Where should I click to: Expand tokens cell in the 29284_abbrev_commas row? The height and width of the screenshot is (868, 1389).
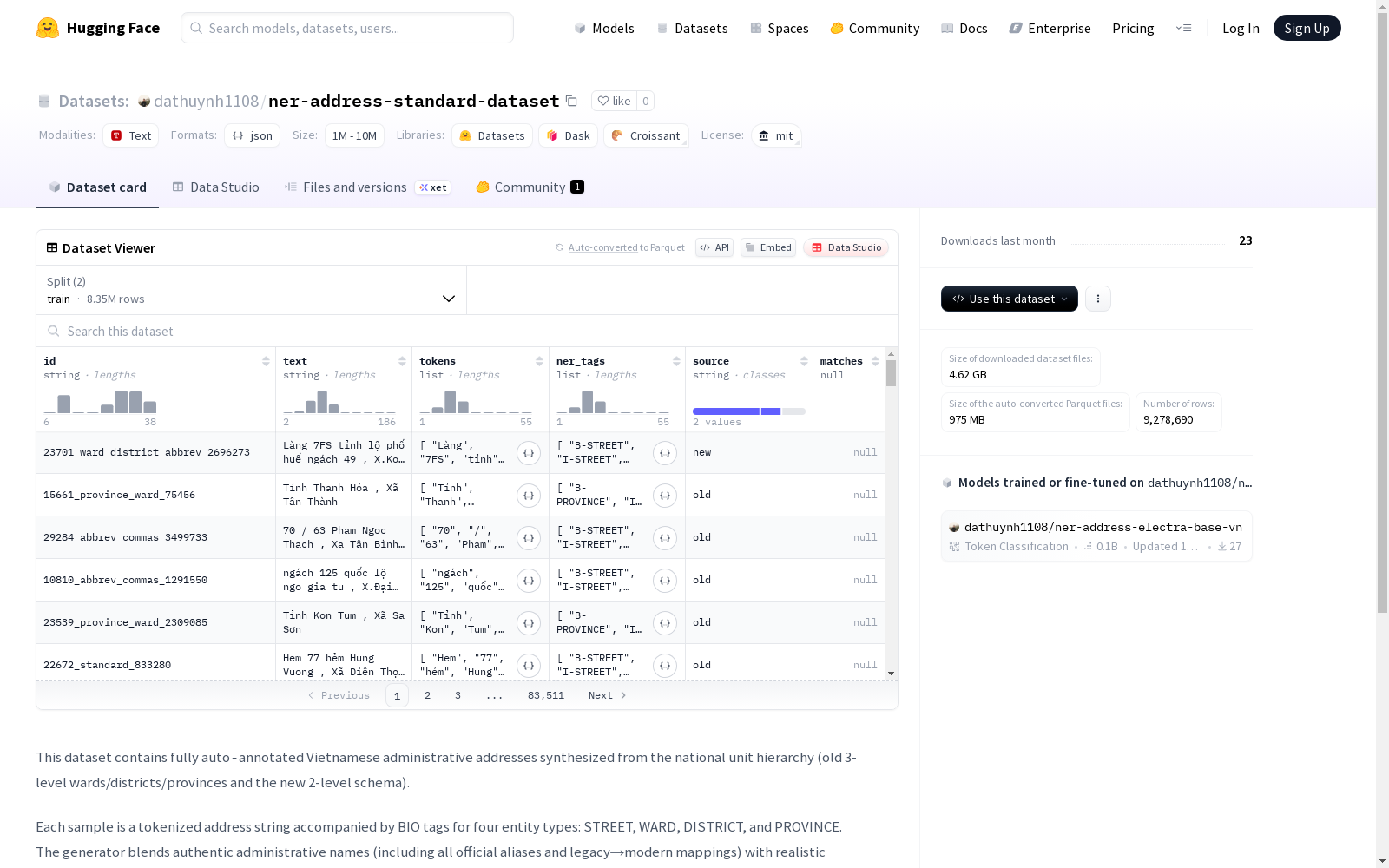(x=529, y=538)
